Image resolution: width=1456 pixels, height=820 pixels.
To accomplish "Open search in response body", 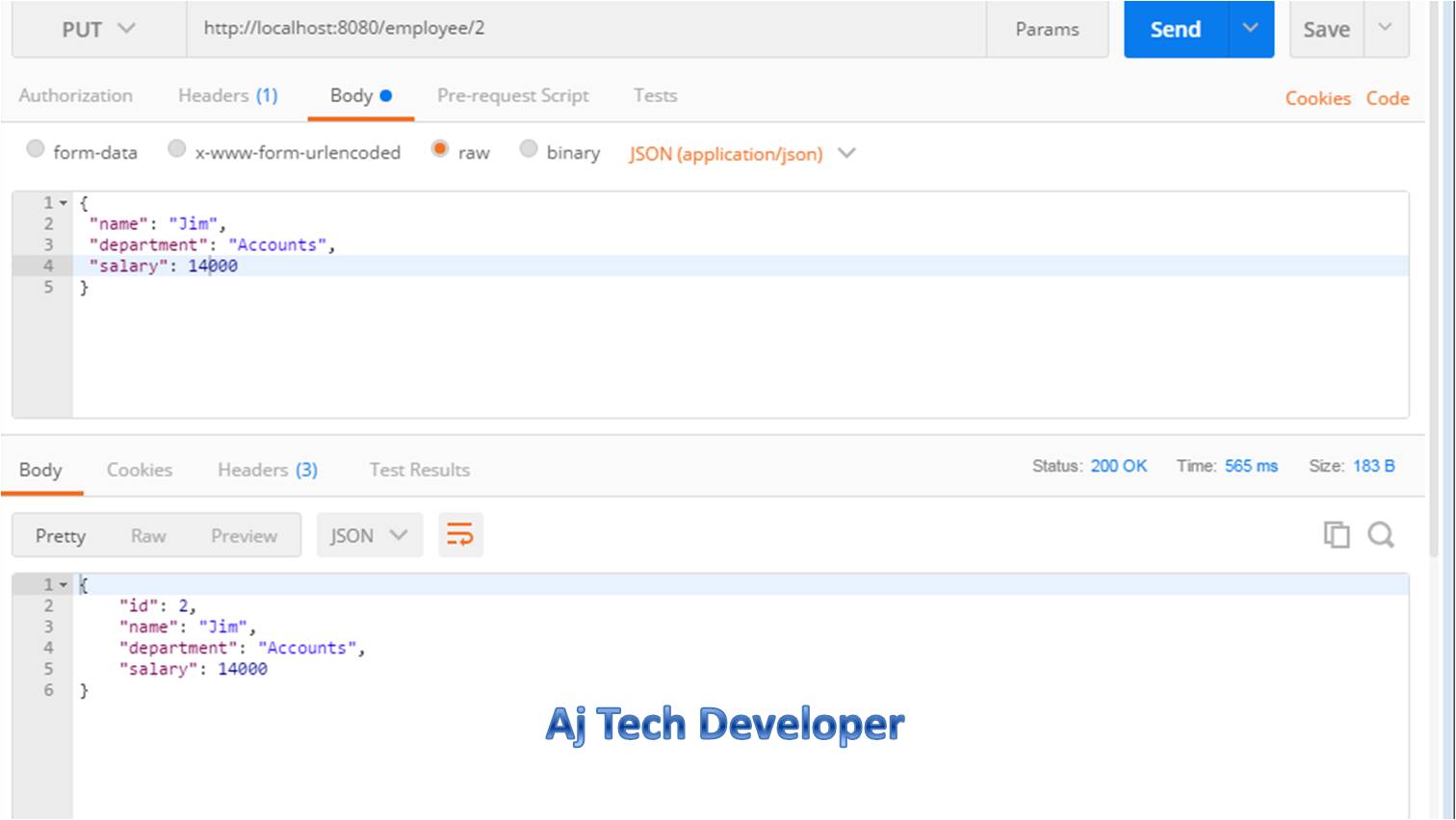I will click(x=1381, y=535).
